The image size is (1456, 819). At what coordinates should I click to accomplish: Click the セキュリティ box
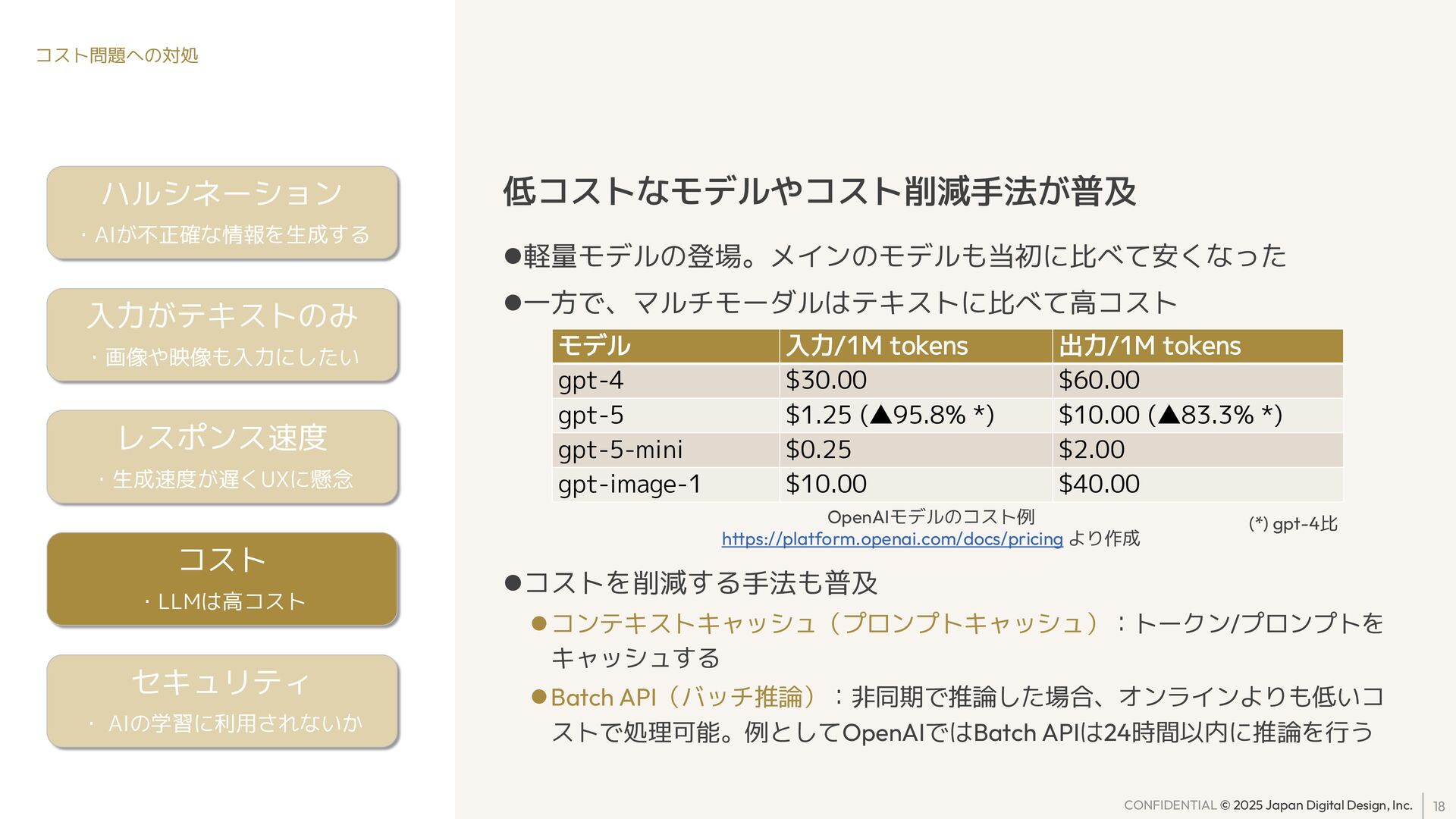pyautogui.click(x=222, y=701)
